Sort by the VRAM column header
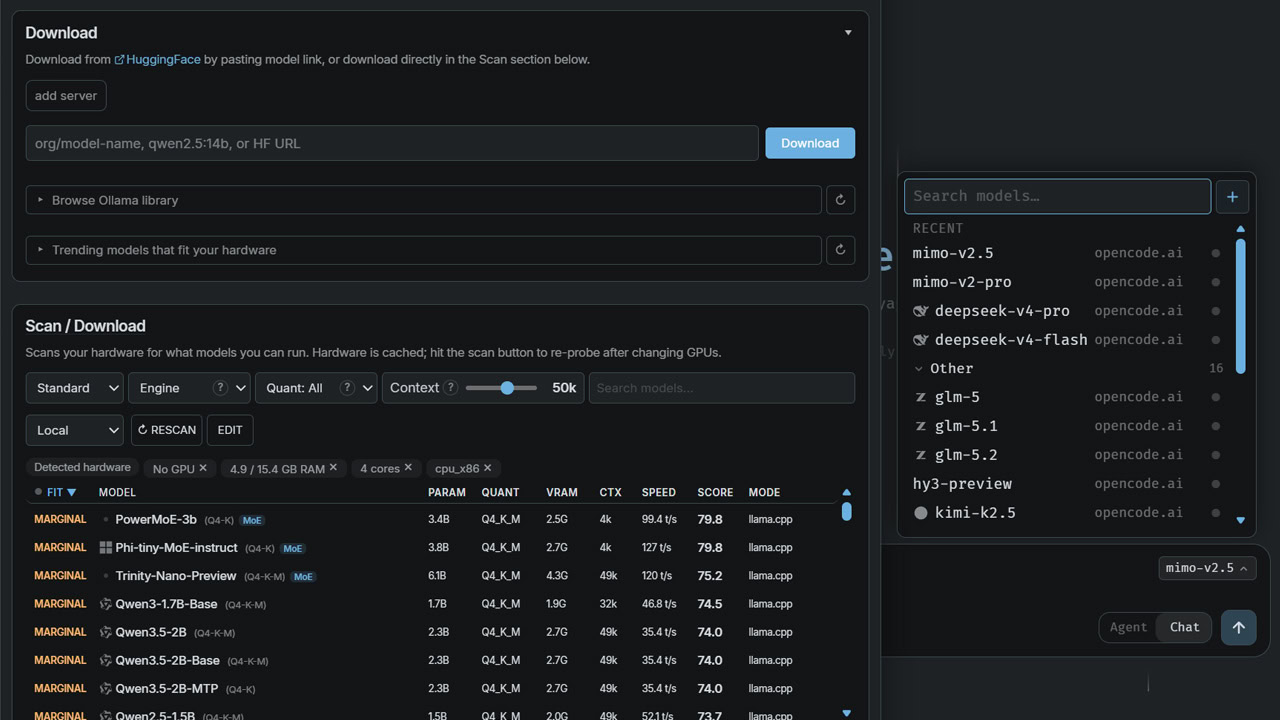This screenshot has height=720, width=1280. coord(562,492)
